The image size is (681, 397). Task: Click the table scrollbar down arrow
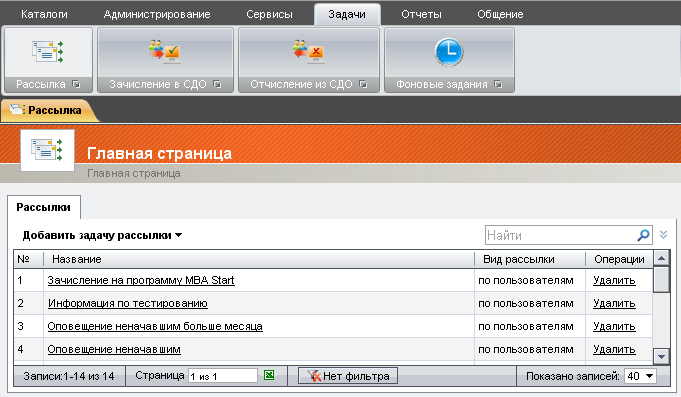point(661,357)
